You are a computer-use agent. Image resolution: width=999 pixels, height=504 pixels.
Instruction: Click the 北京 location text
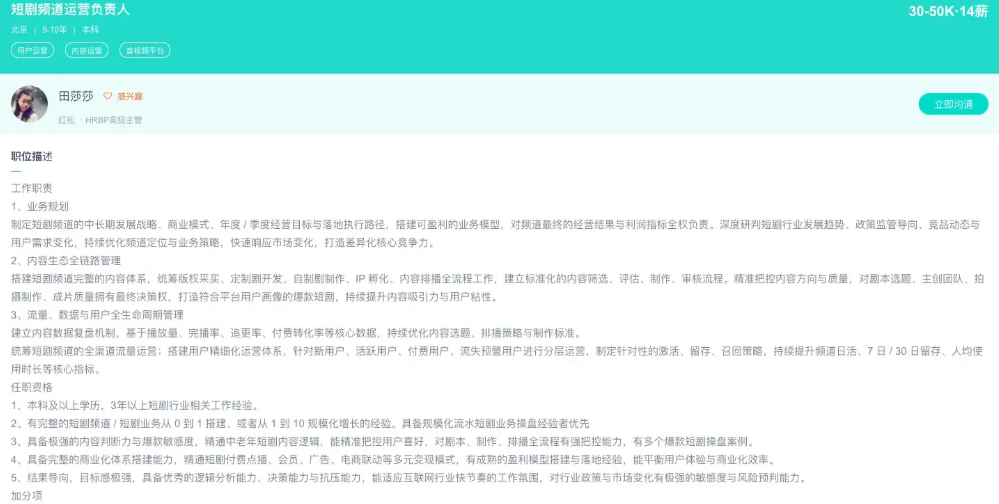tap(19, 30)
